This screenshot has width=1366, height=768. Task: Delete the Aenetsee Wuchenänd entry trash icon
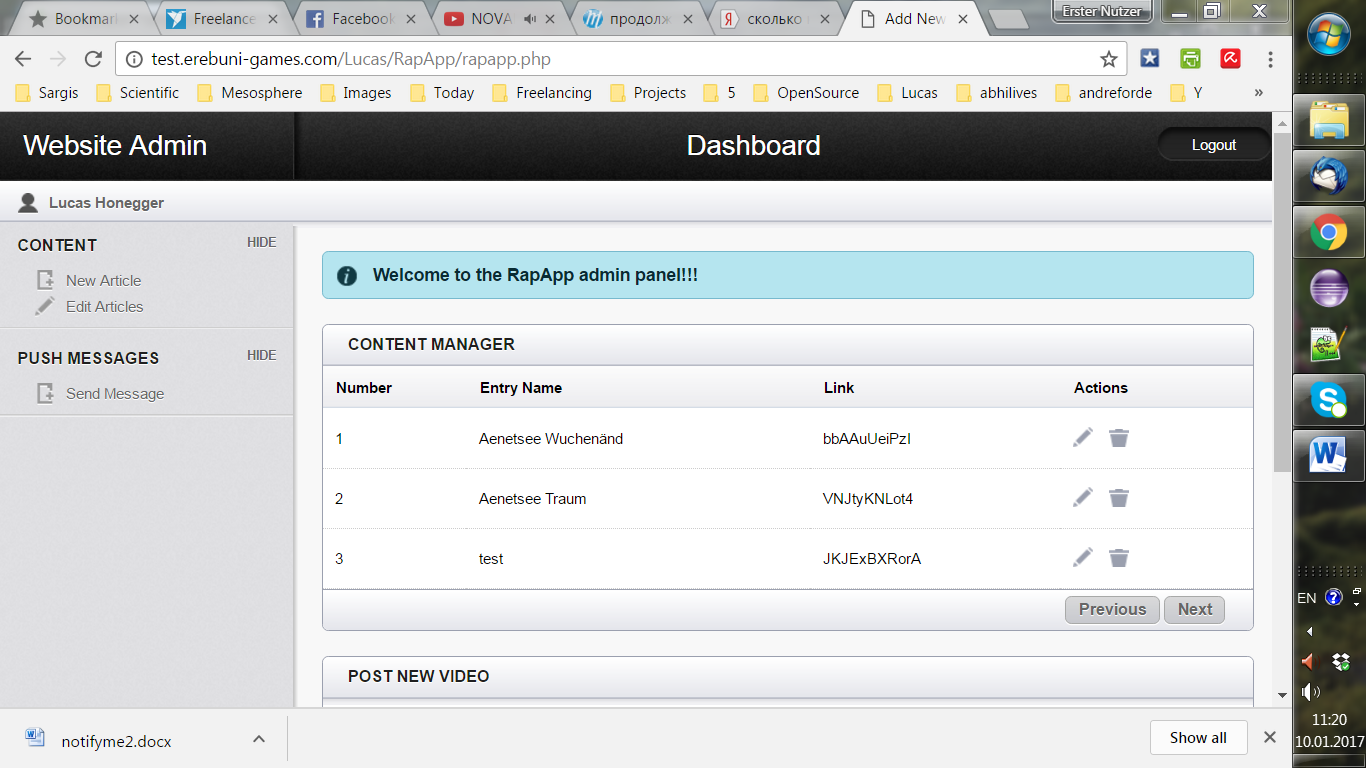click(1119, 437)
